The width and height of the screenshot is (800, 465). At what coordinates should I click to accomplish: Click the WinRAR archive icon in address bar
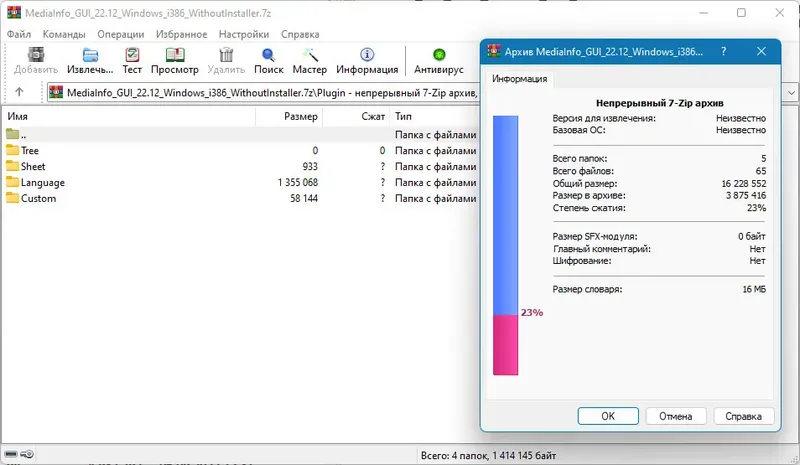click(x=56, y=92)
